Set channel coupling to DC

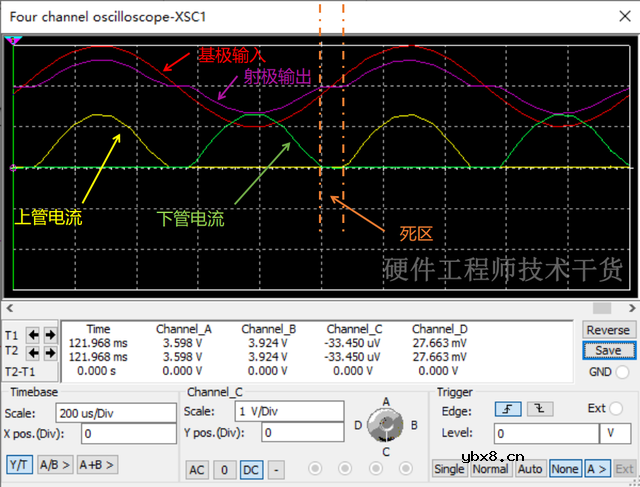click(251, 469)
